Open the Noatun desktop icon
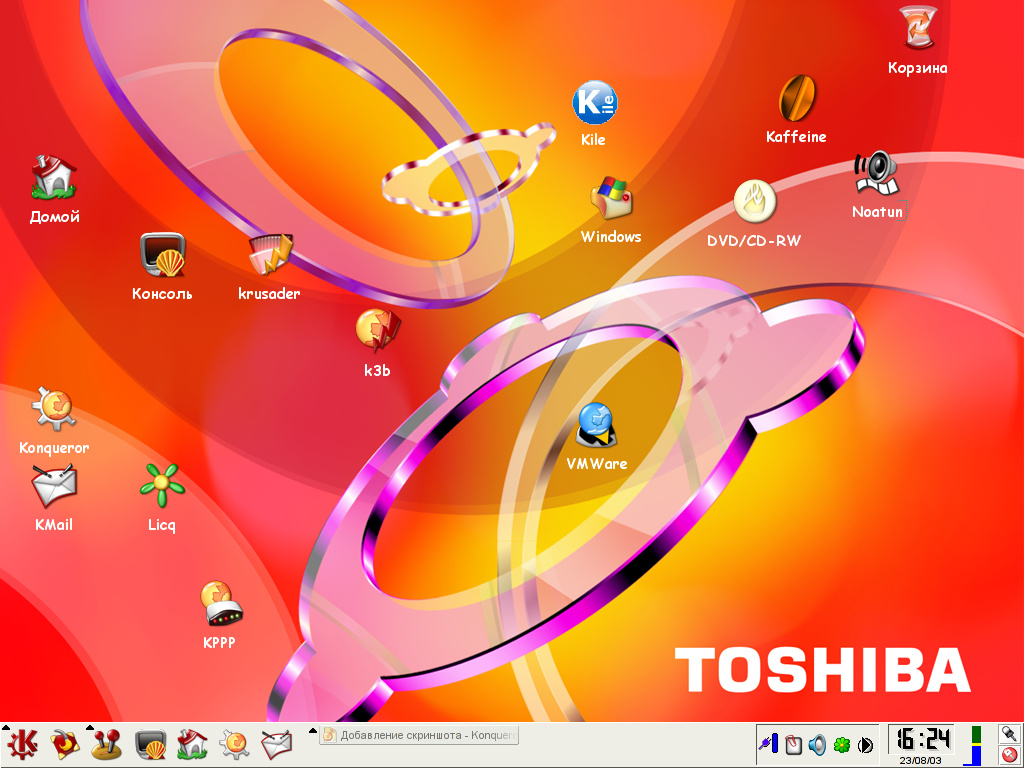This screenshot has width=1024, height=768. tap(877, 175)
